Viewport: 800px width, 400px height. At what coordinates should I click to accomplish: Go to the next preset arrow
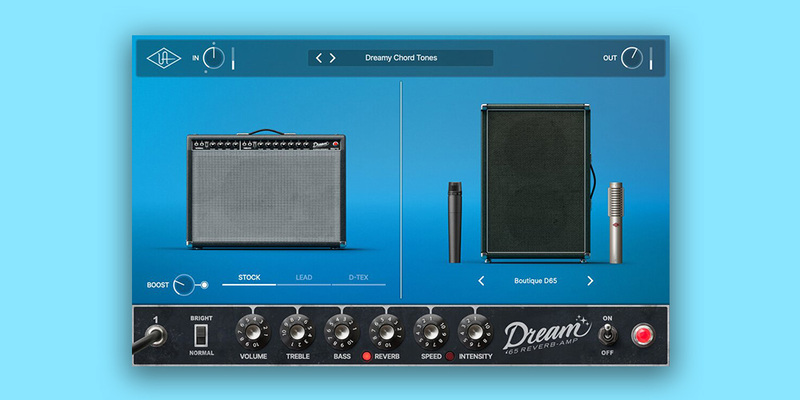click(333, 58)
